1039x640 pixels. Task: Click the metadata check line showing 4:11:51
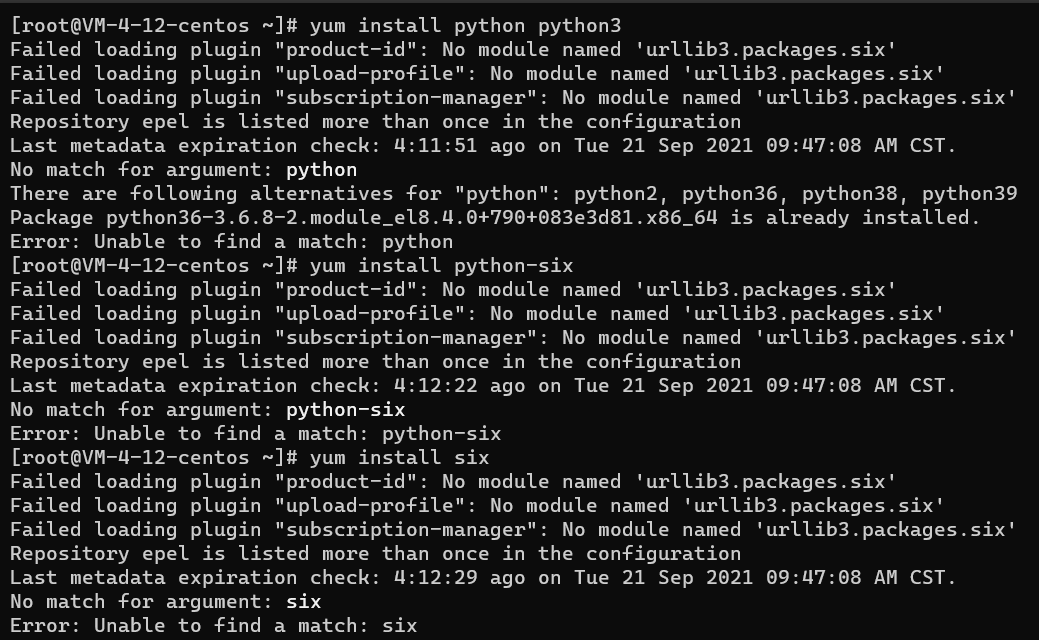pyautogui.click(x=483, y=146)
